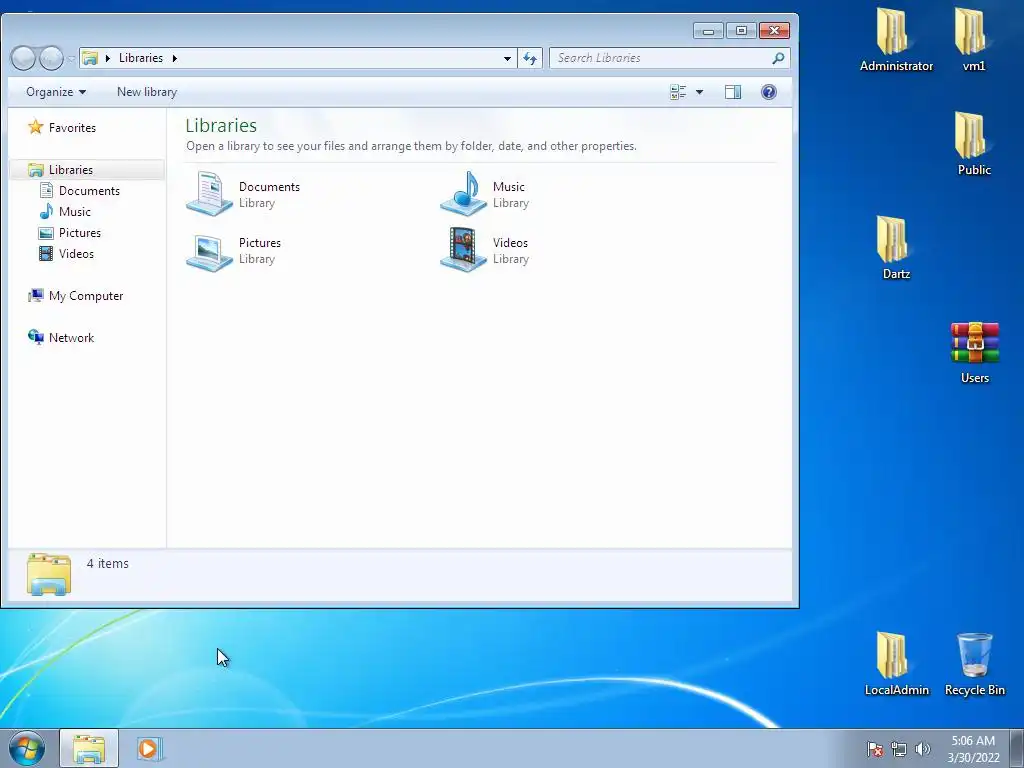The image size is (1024, 768).
Task: Click New library button
Action: click(x=147, y=92)
